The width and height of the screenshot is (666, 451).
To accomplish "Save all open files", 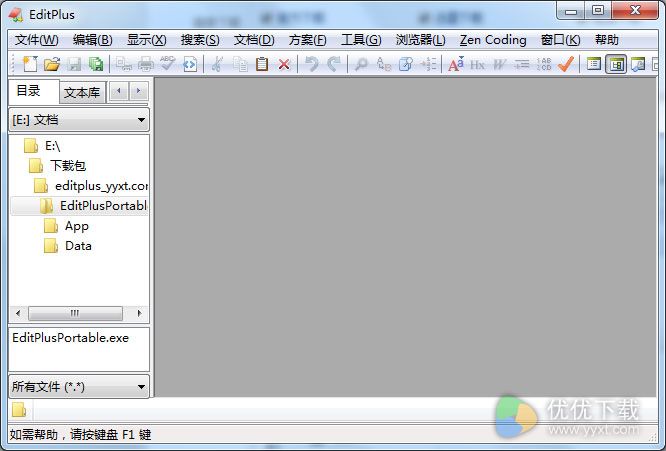I will coord(96,64).
